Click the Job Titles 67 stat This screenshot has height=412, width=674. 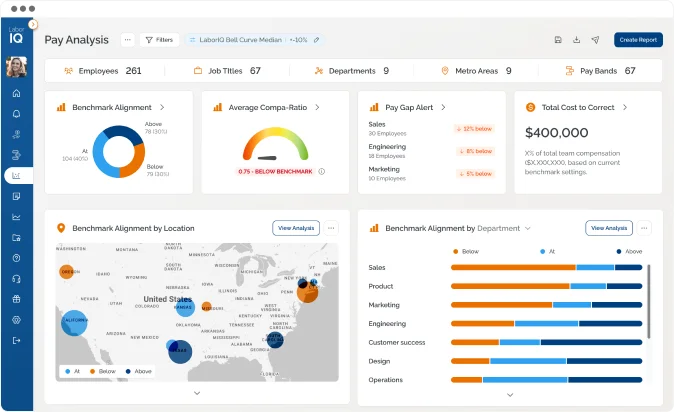227,71
